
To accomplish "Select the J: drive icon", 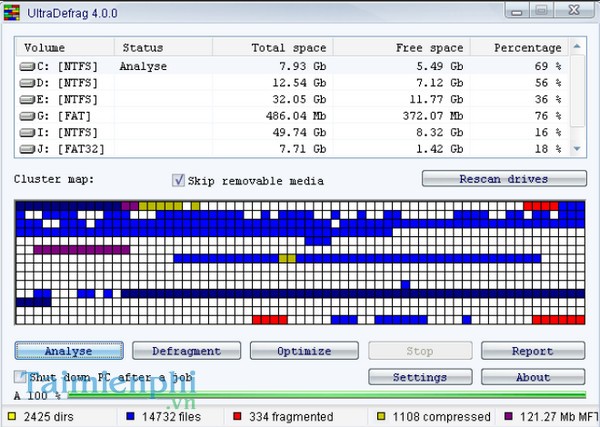I will click(x=27, y=149).
